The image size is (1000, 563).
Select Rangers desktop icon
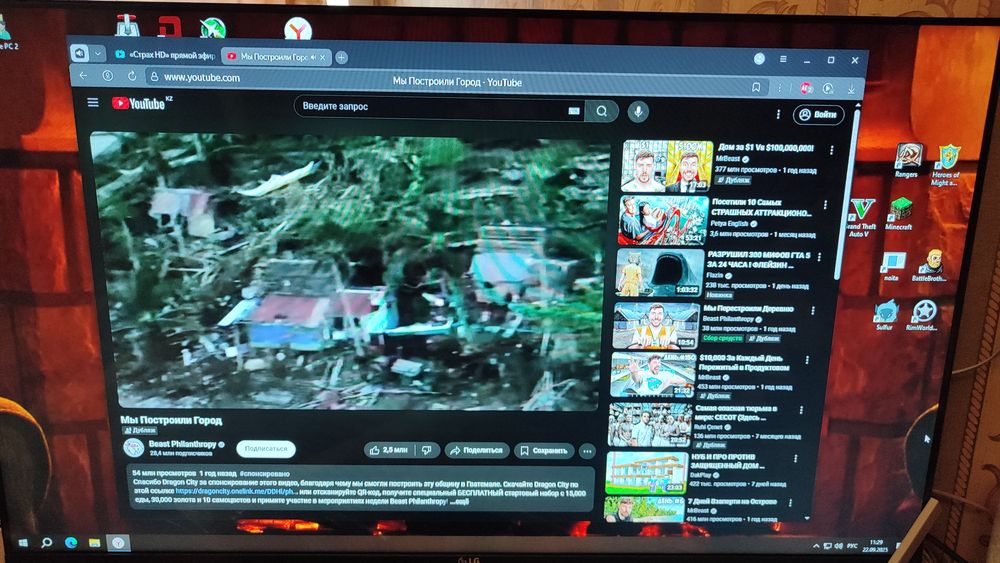906,161
